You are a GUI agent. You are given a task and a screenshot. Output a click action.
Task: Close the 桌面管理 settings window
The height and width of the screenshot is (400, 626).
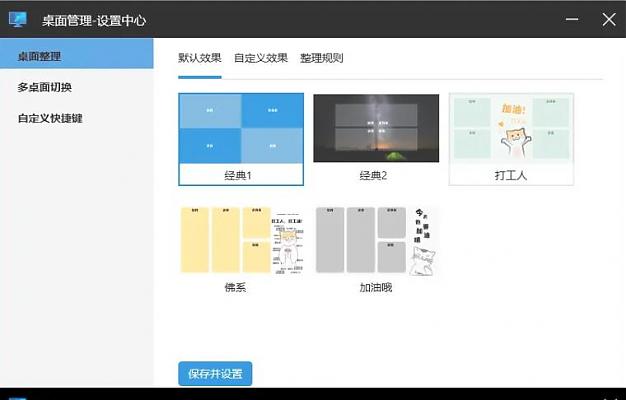tap(609, 19)
